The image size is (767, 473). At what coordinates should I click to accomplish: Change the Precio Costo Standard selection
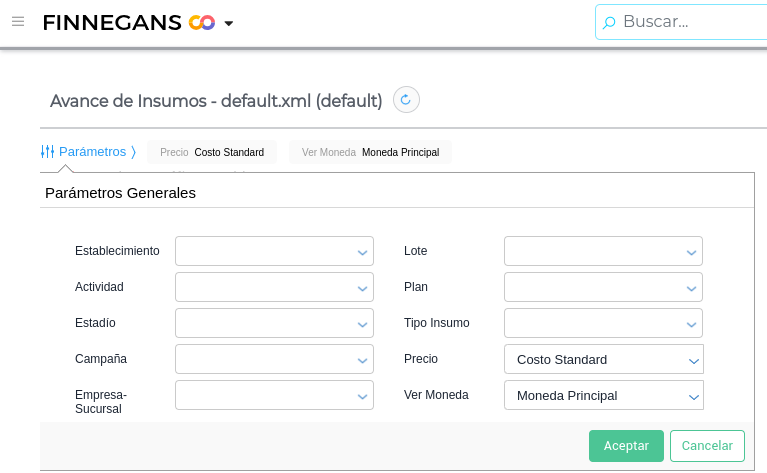tap(603, 360)
